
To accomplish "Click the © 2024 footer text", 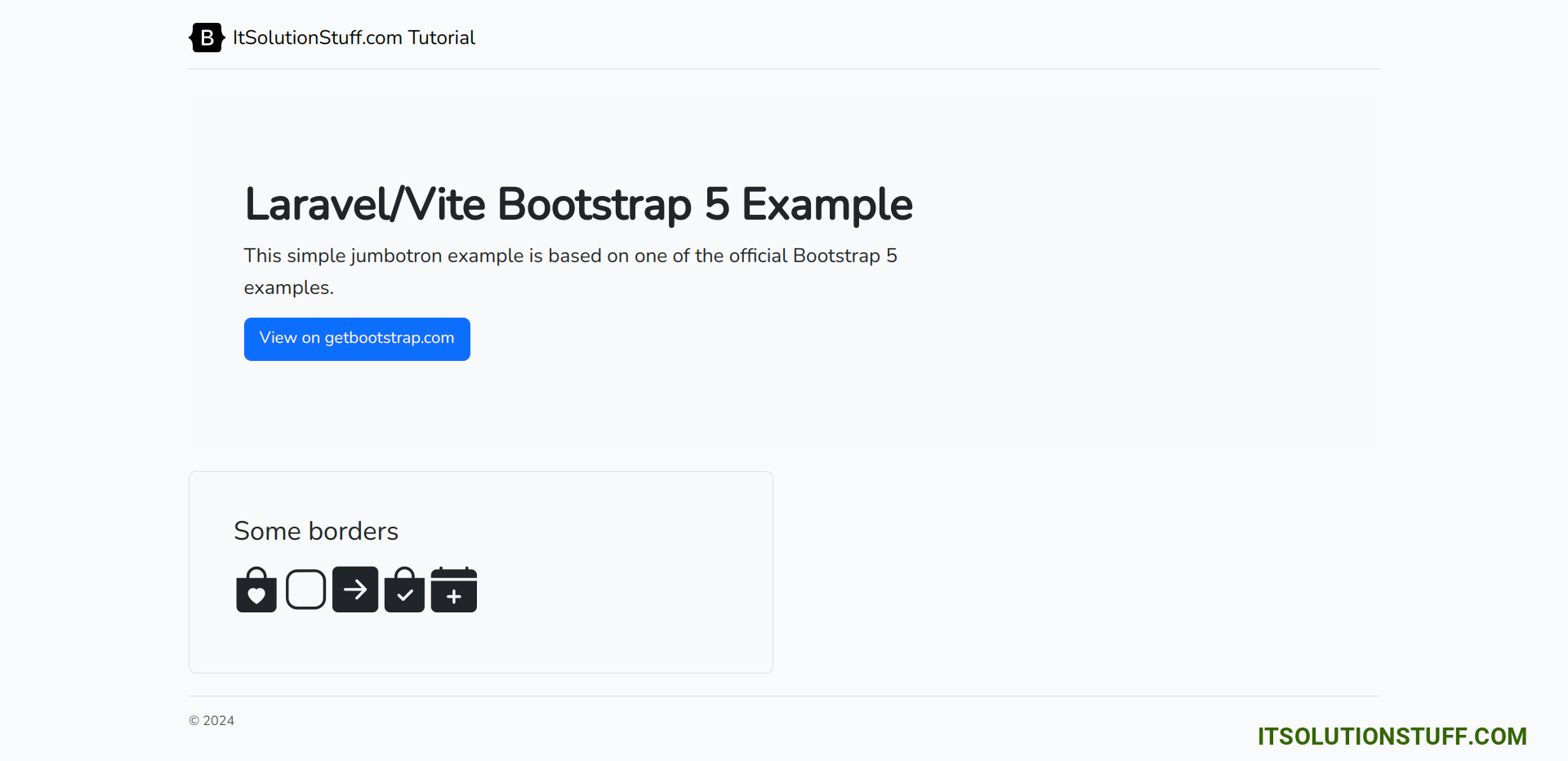I will (212, 720).
